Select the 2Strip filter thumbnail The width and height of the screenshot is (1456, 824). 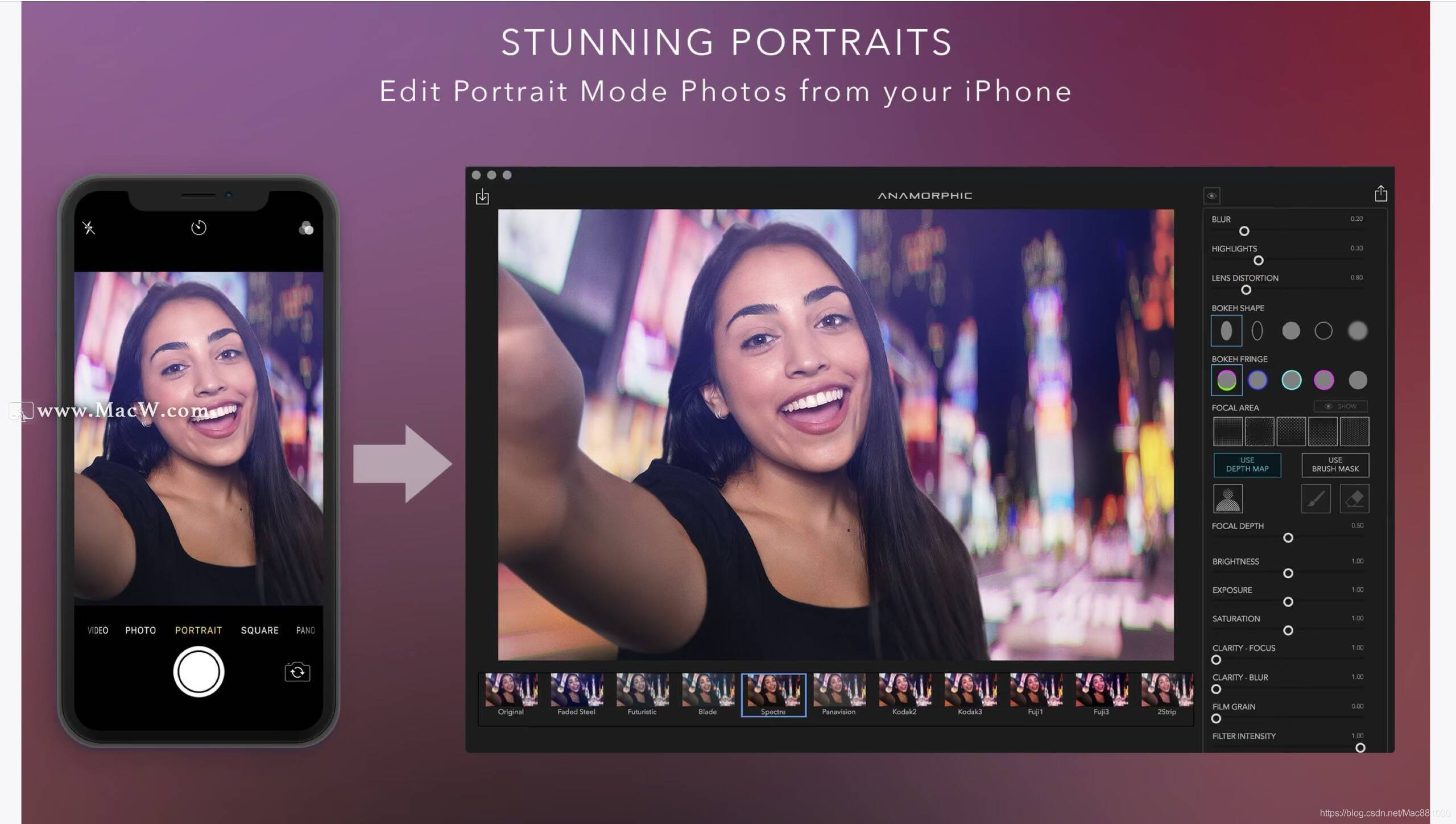pyautogui.click(x=1167, y=695)
